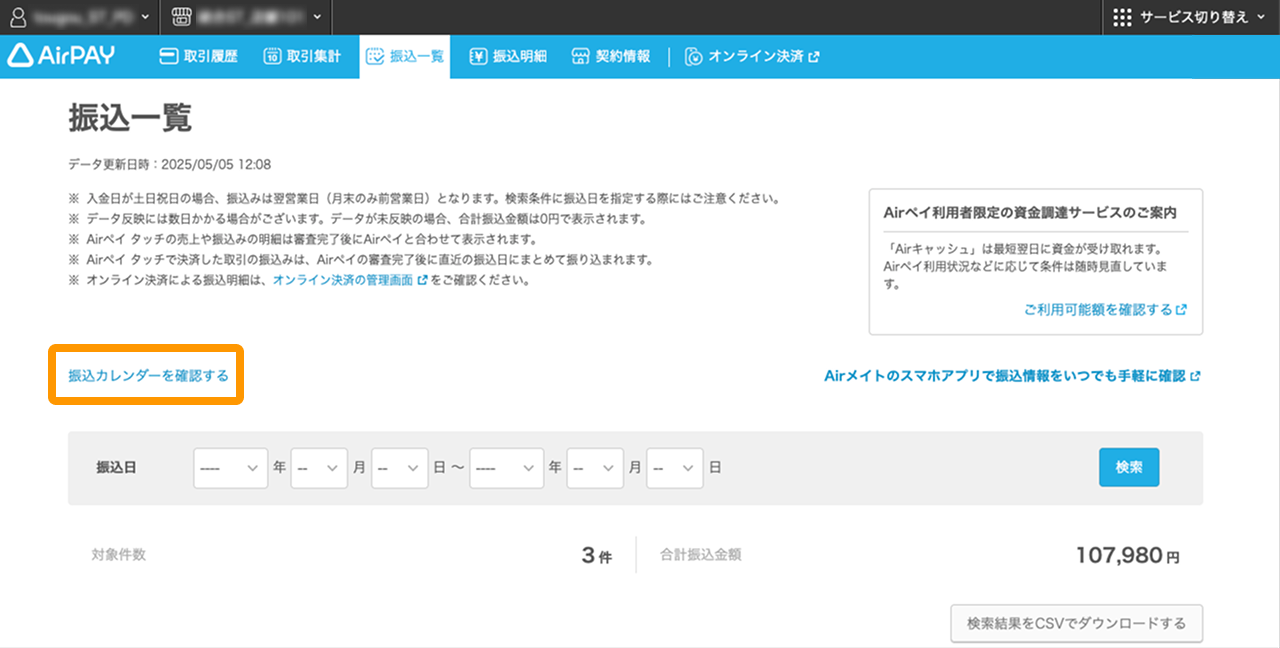Click the サービス切り替え grid icon
The image size is (1280, 648).
click(x=1122, y=17)
